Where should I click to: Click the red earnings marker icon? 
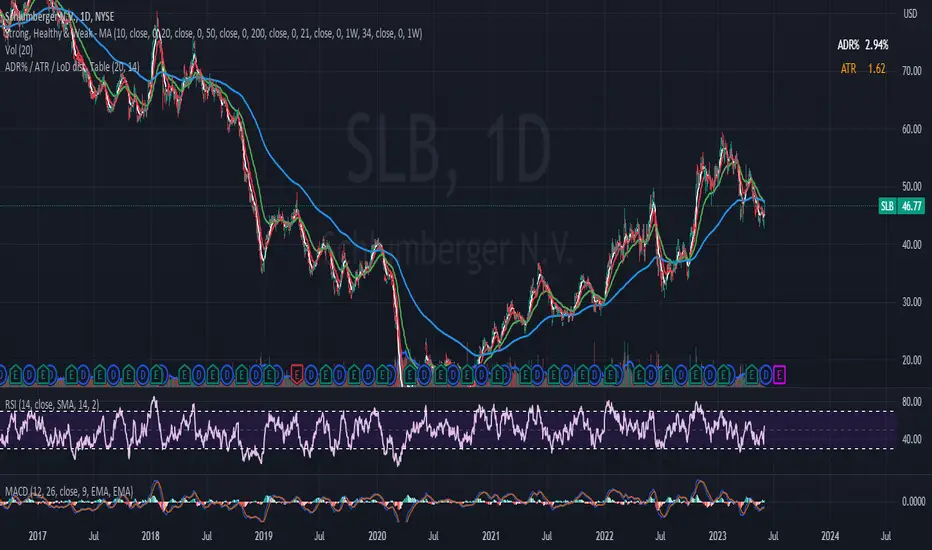(x=297, y=375)
